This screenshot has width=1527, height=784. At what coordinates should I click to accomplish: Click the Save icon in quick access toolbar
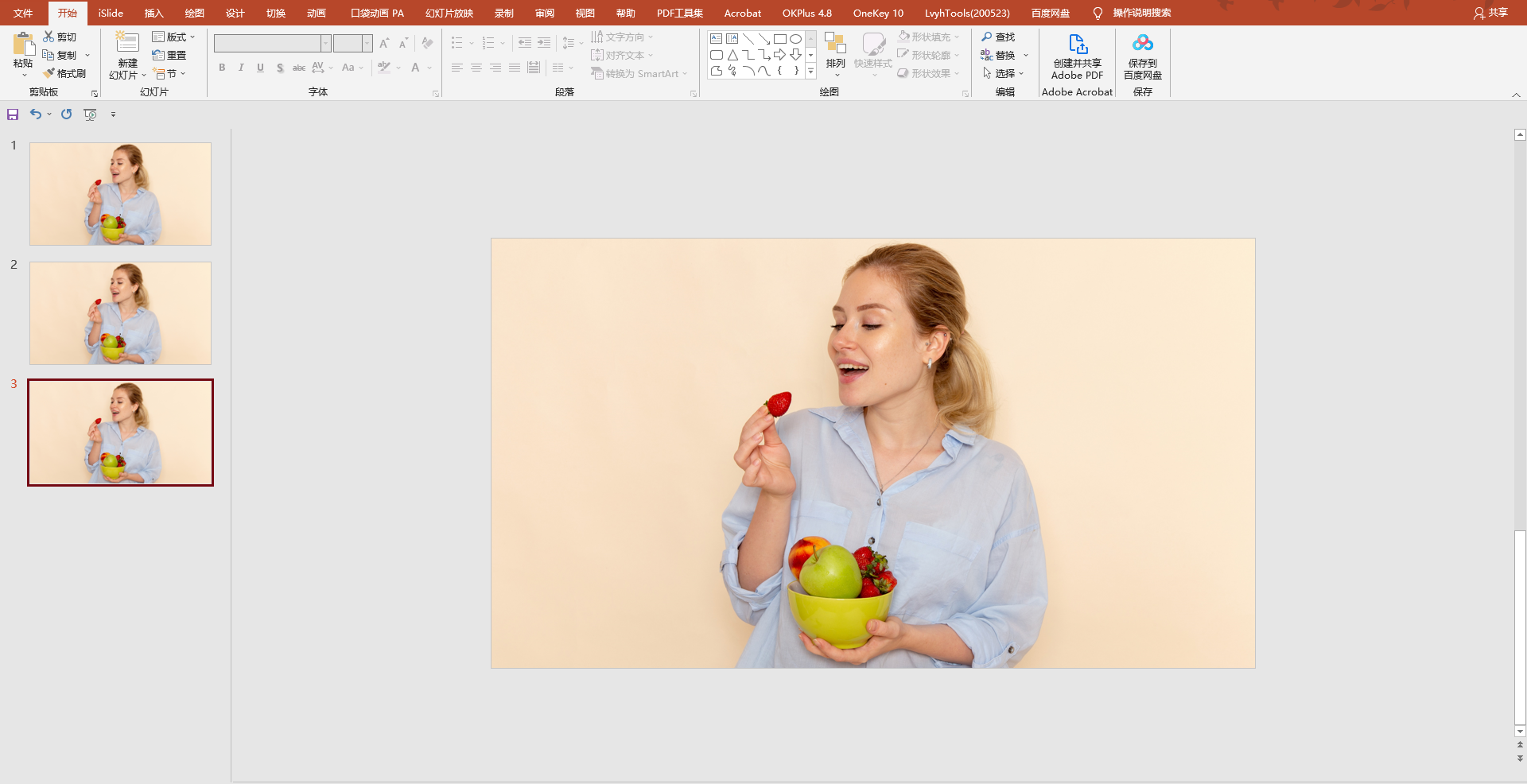[13, 114]
